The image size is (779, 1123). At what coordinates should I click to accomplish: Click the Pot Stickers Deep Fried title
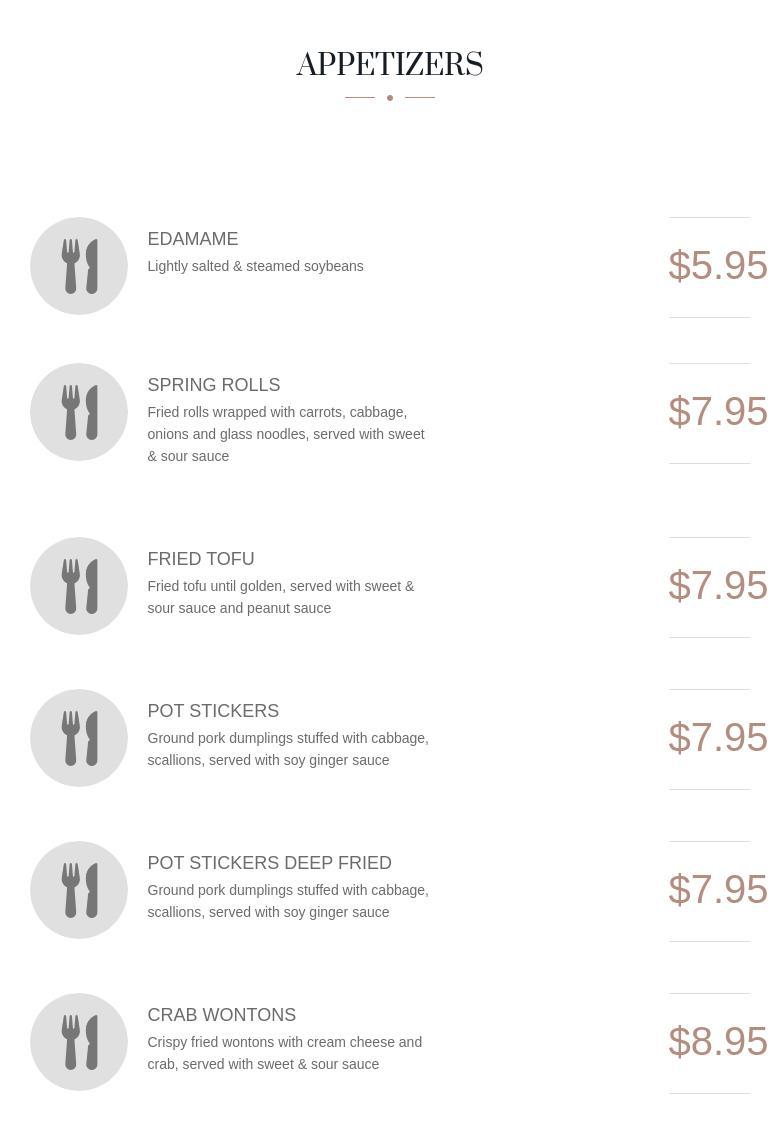point(269,863)
